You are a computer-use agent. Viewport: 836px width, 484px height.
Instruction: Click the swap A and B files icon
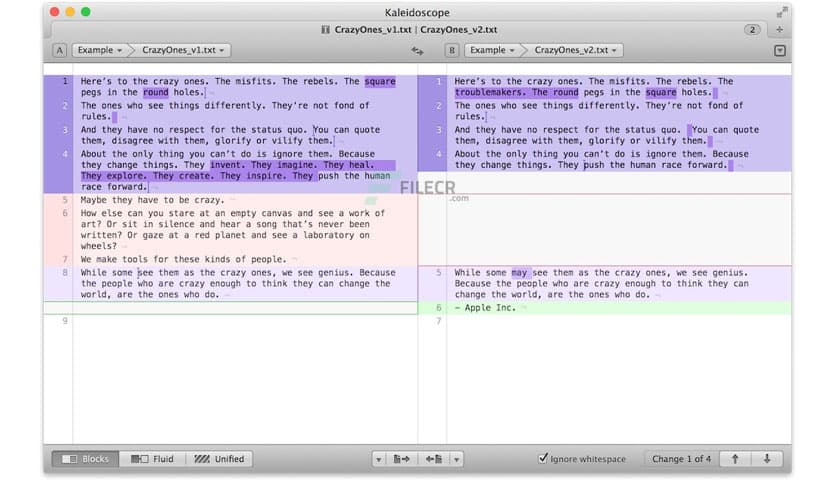click(x=417, y=50)
